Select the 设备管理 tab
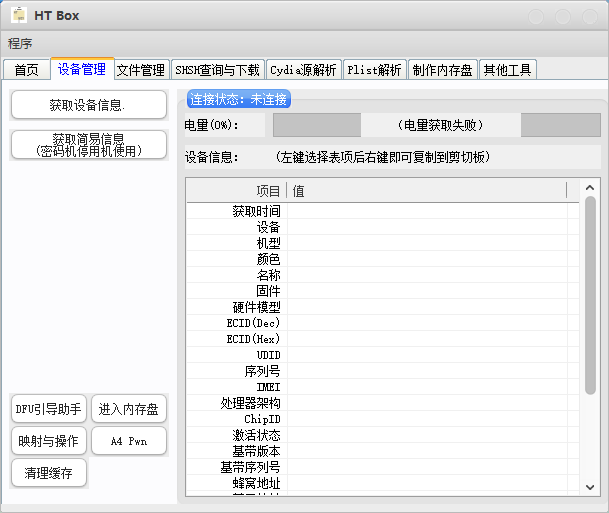 tap(82, 69)
